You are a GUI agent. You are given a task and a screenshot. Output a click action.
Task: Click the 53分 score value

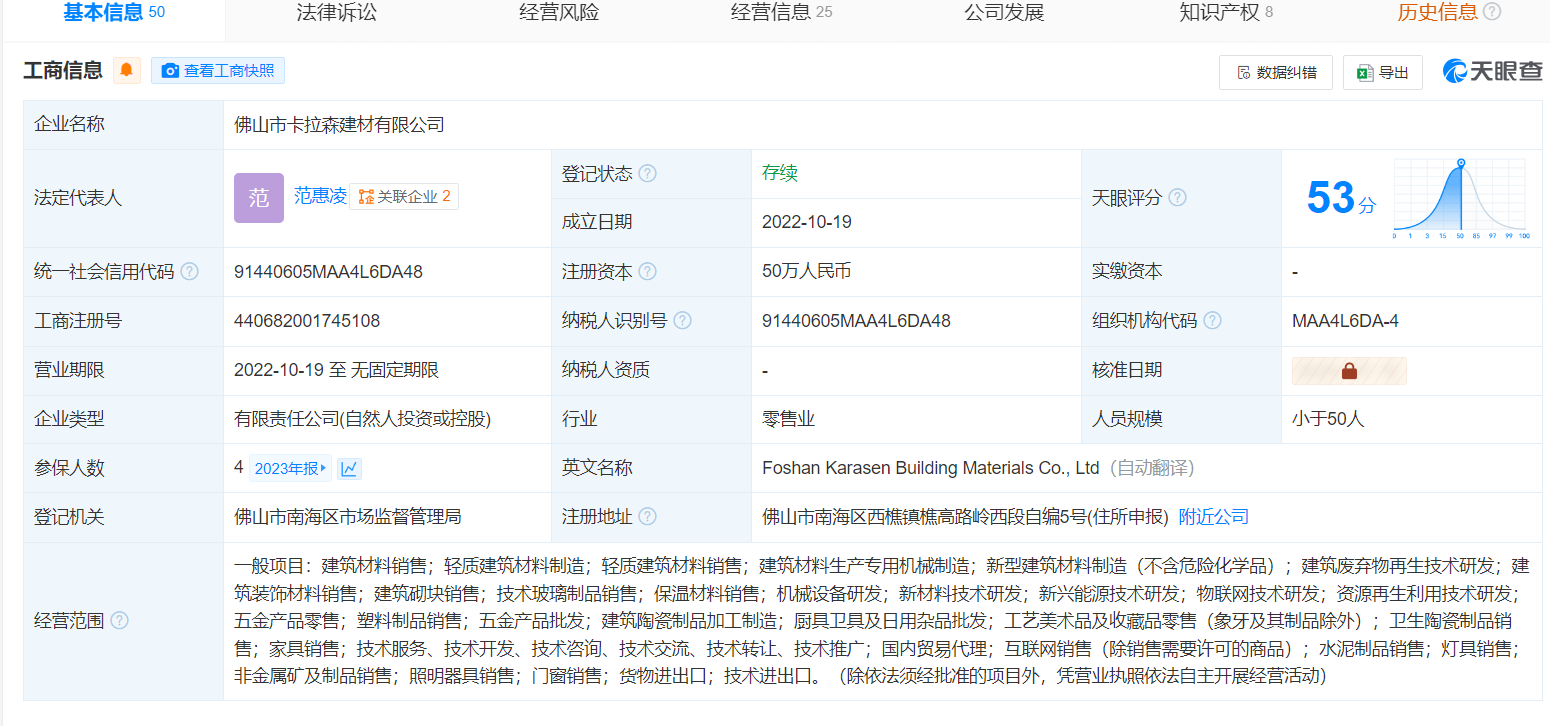pyautogui.click(x=1341, y=198)
